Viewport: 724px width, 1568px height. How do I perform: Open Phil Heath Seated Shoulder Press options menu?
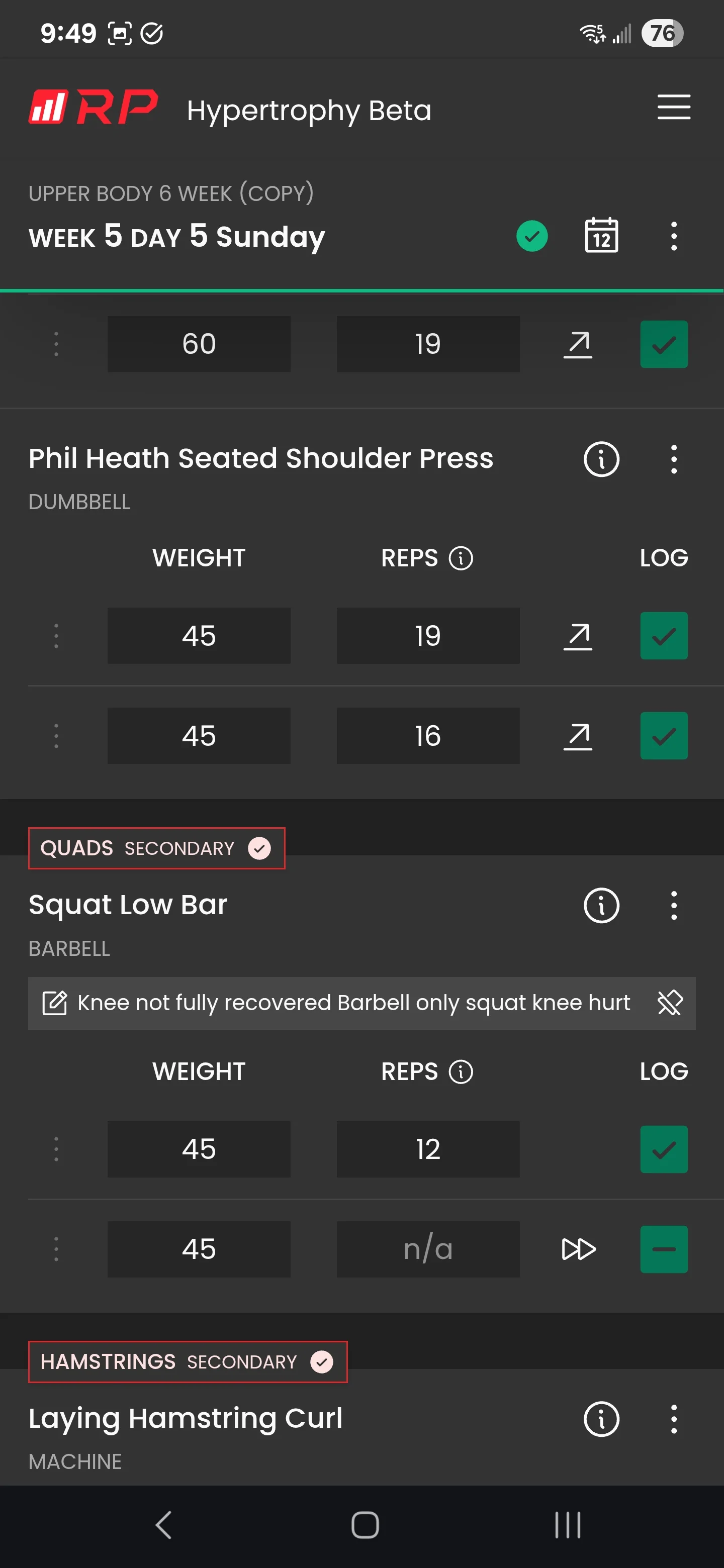(673, 459)
